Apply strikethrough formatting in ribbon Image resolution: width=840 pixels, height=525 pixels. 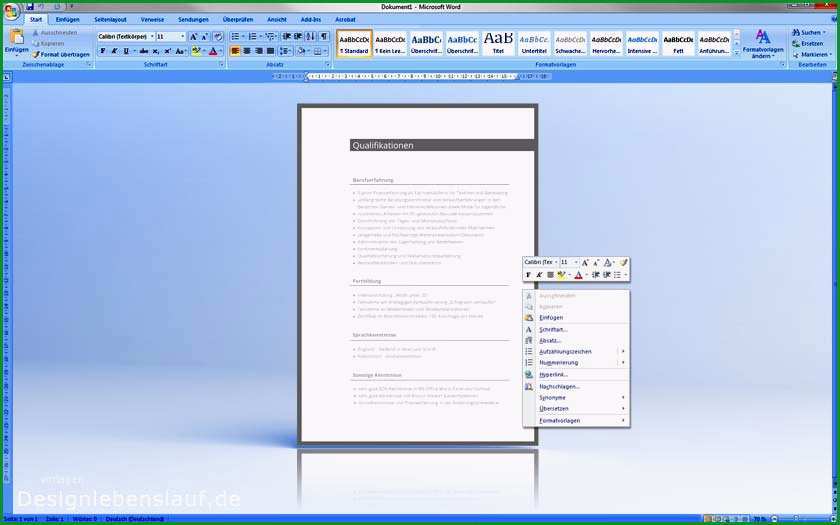[x=144, y=51]
